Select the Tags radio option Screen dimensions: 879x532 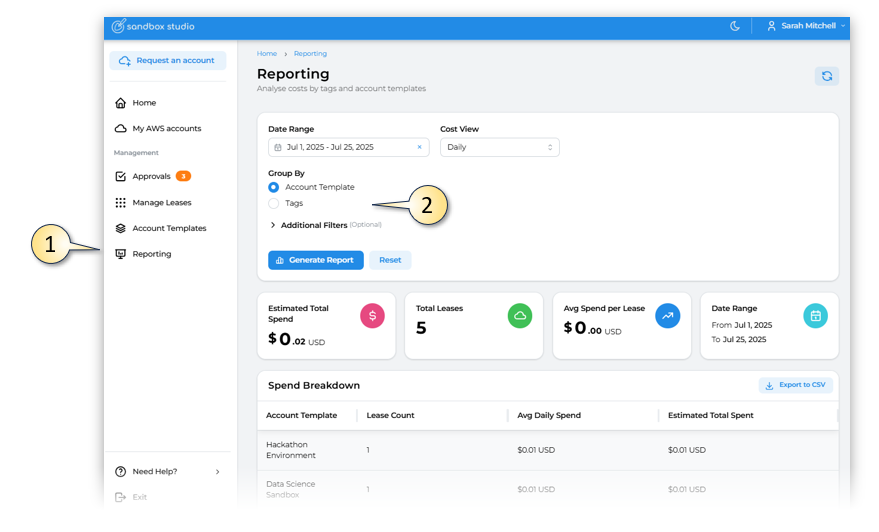(274, 203)
